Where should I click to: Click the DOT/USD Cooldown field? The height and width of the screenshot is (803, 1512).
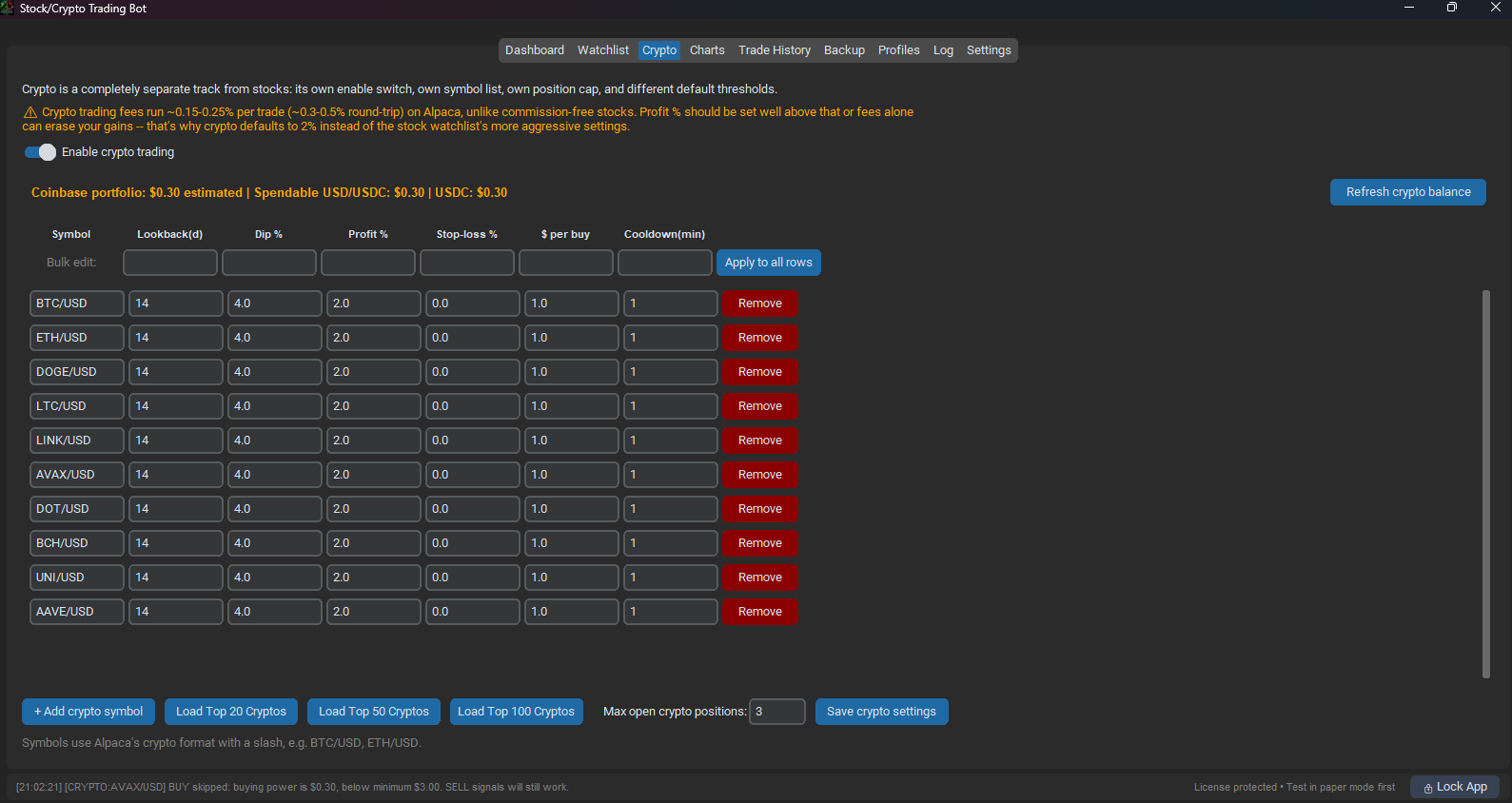click(x=671, y=509)
